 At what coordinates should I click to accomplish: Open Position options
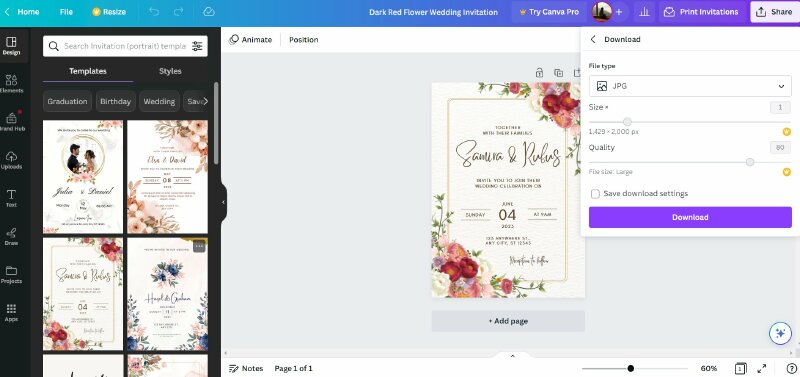304,40
